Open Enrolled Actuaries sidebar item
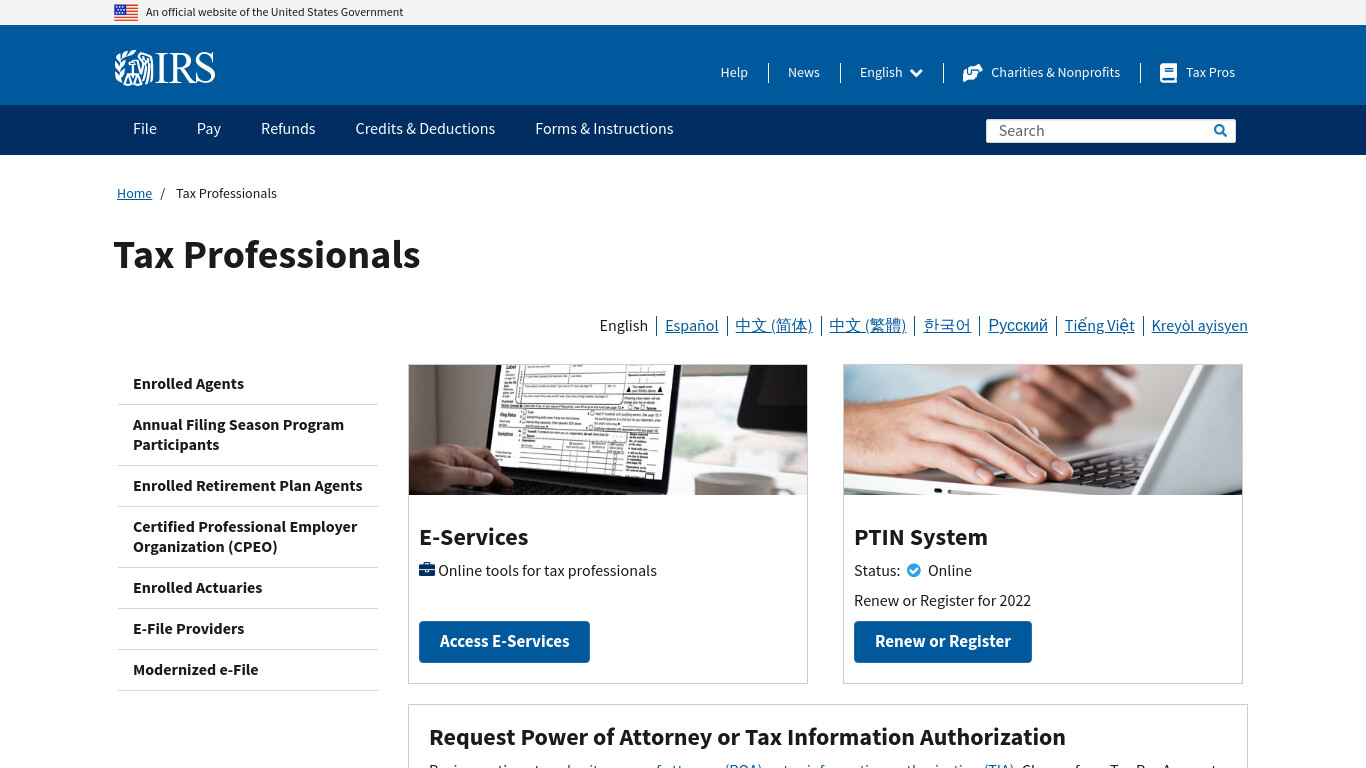This screenshot has height=768, width=1366. click(x=197, y=588)
